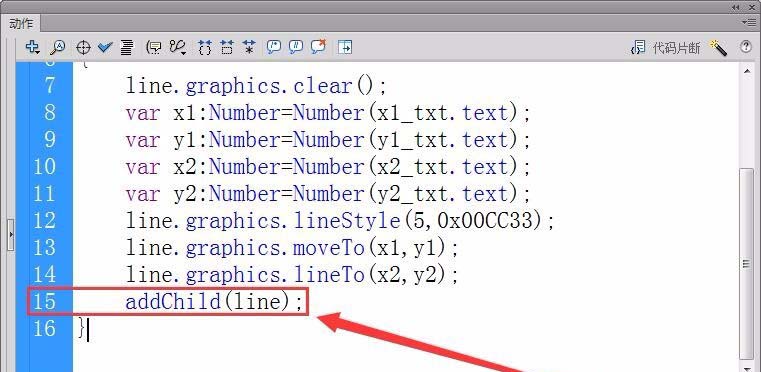Click the insert target path crosshair icon
The width and height of the screenshot is (761, 372).
pyautogui.click(x=83, y=48)
